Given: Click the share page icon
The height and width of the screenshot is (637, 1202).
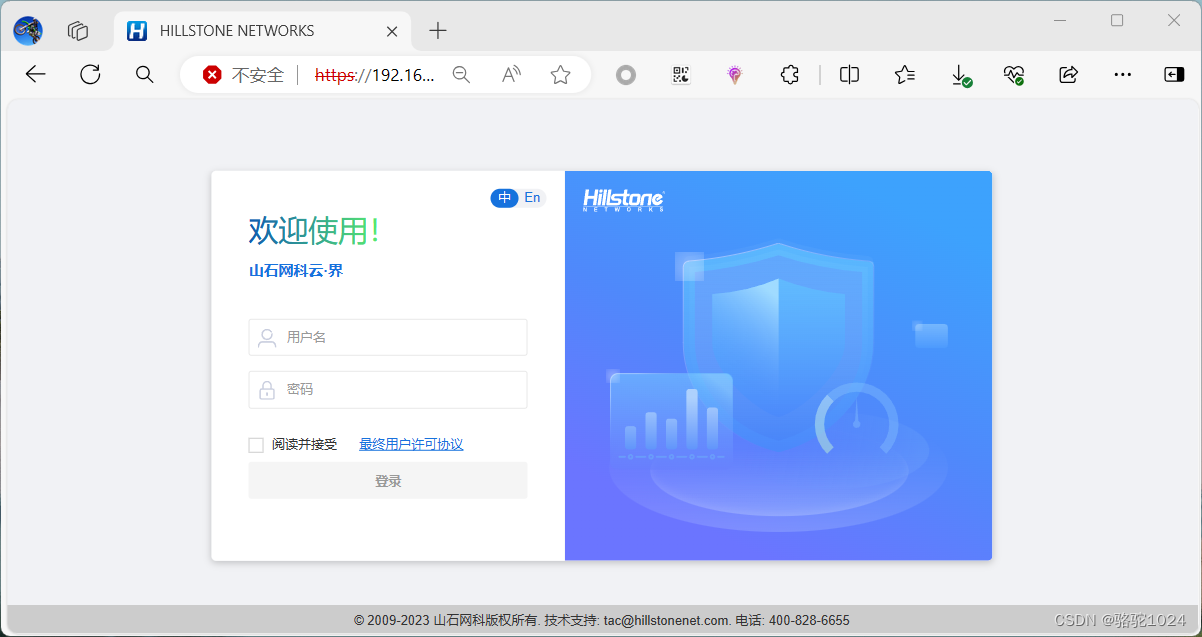Looking at the screenshot, I should click(1068, 74).
